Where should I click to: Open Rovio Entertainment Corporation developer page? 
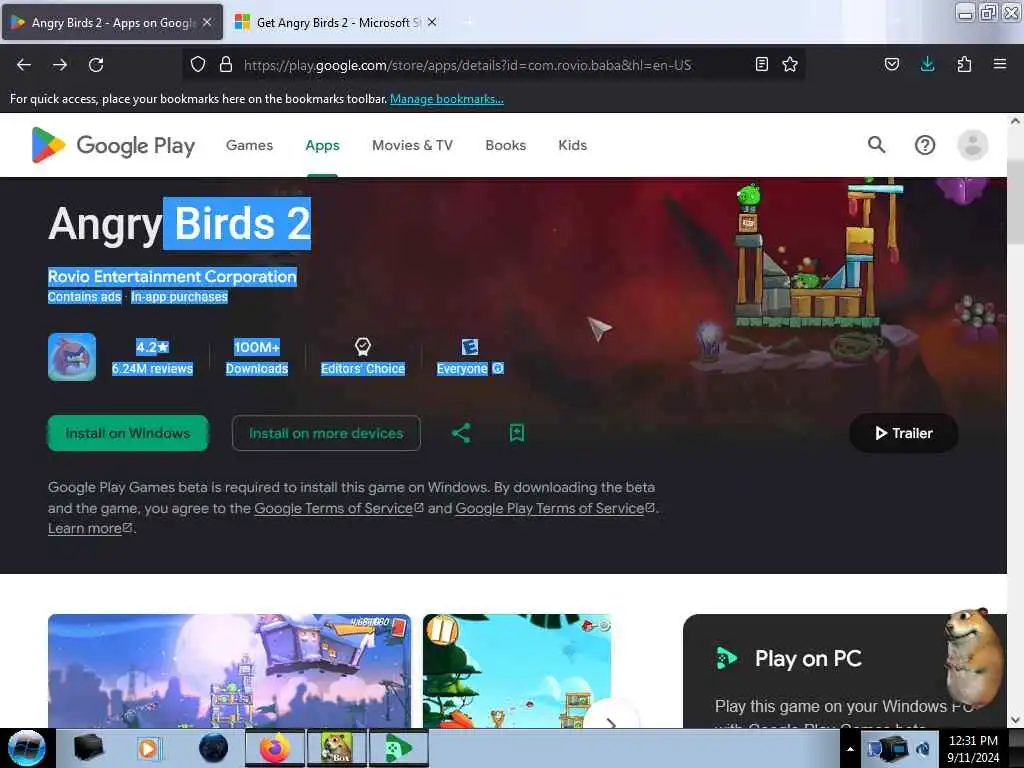tap(172, 277)
